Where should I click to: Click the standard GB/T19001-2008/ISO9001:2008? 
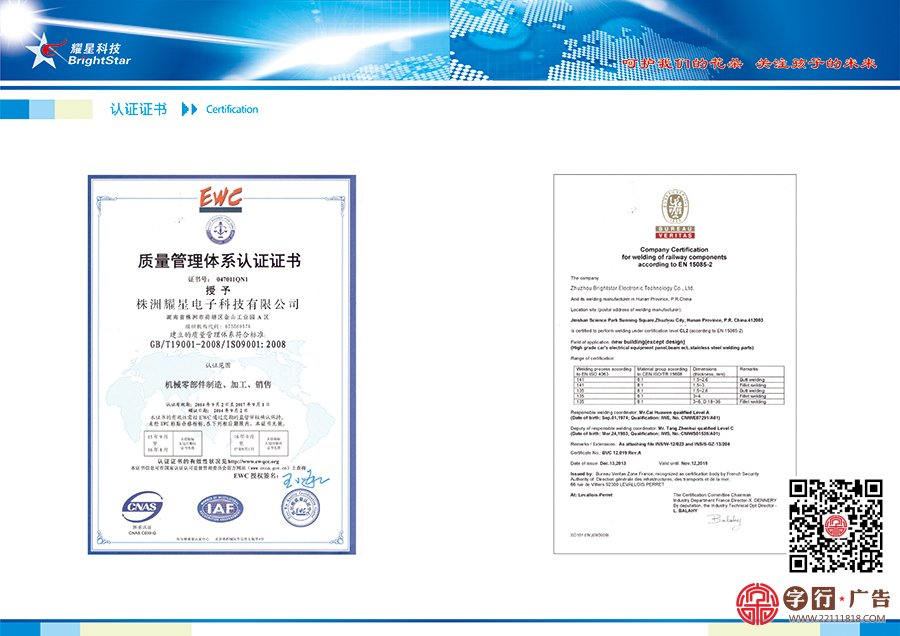pyautogui.click(x=218, y=344)
